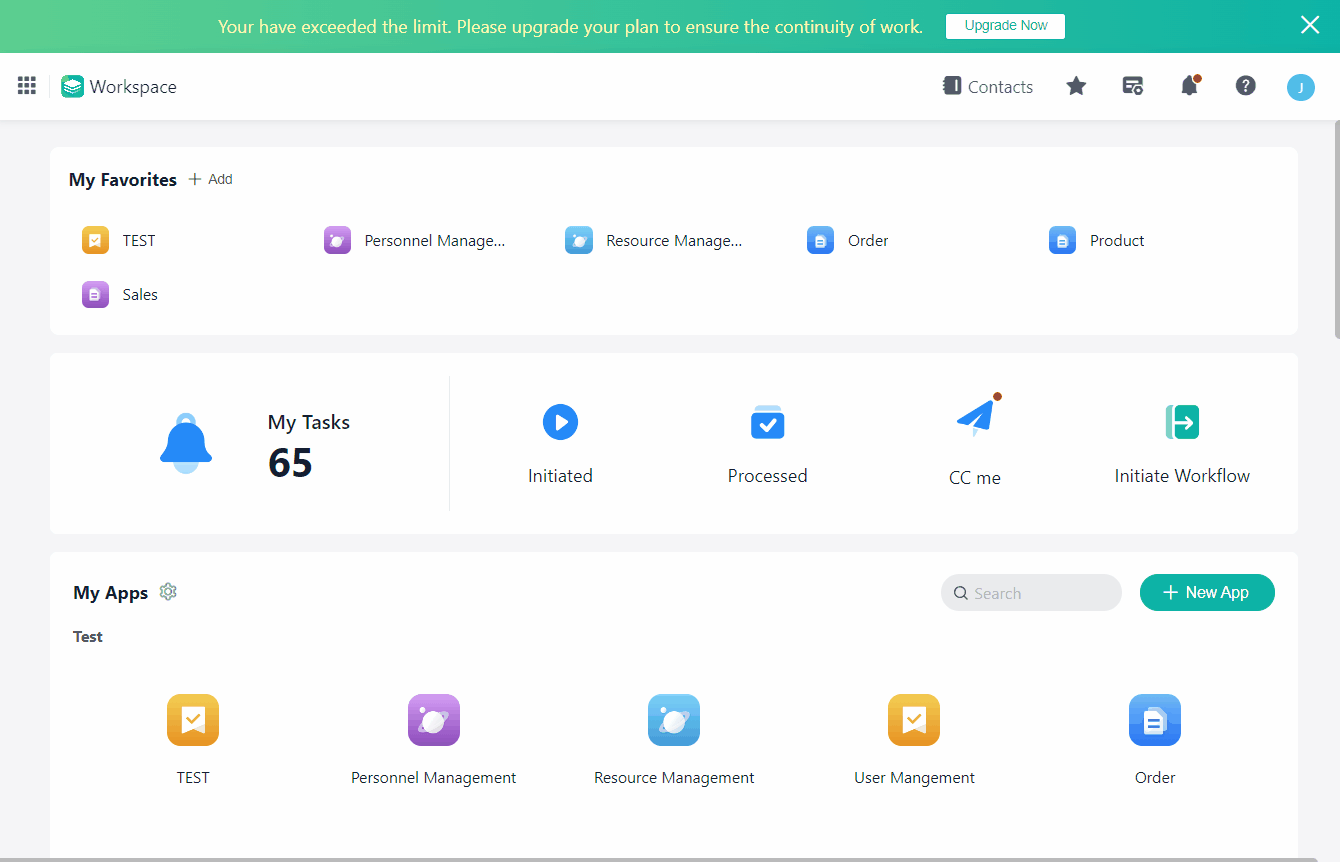
Task: Add a new favorite via Add
Action: click(211, 179)
